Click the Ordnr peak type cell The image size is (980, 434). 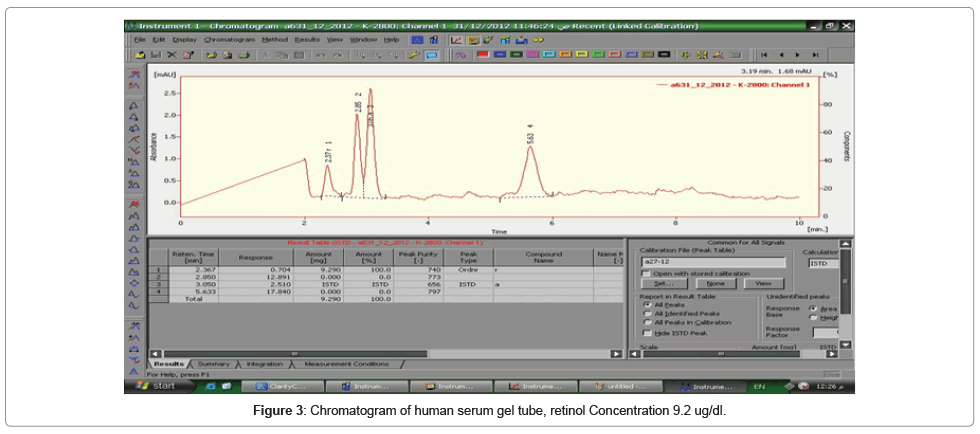(x=468, y=269)
